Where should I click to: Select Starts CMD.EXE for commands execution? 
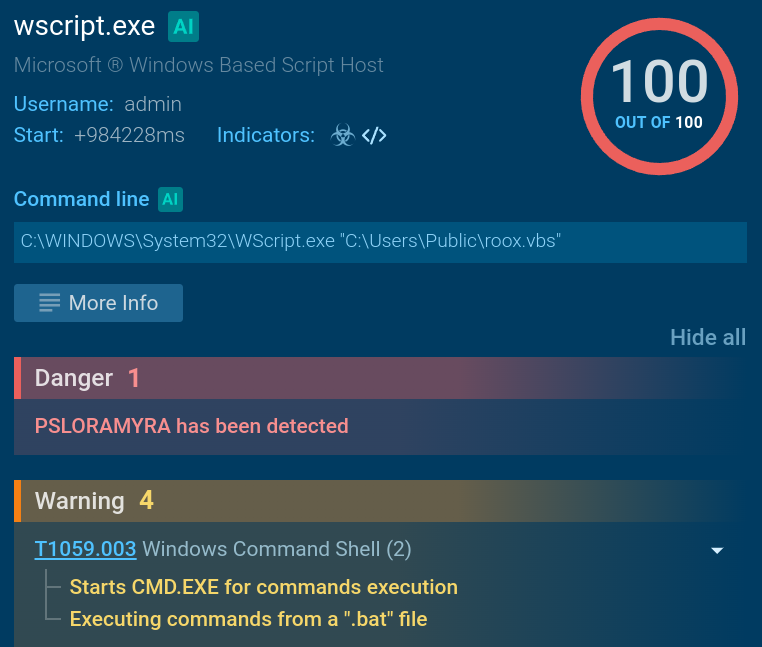[x=263, y=587]
